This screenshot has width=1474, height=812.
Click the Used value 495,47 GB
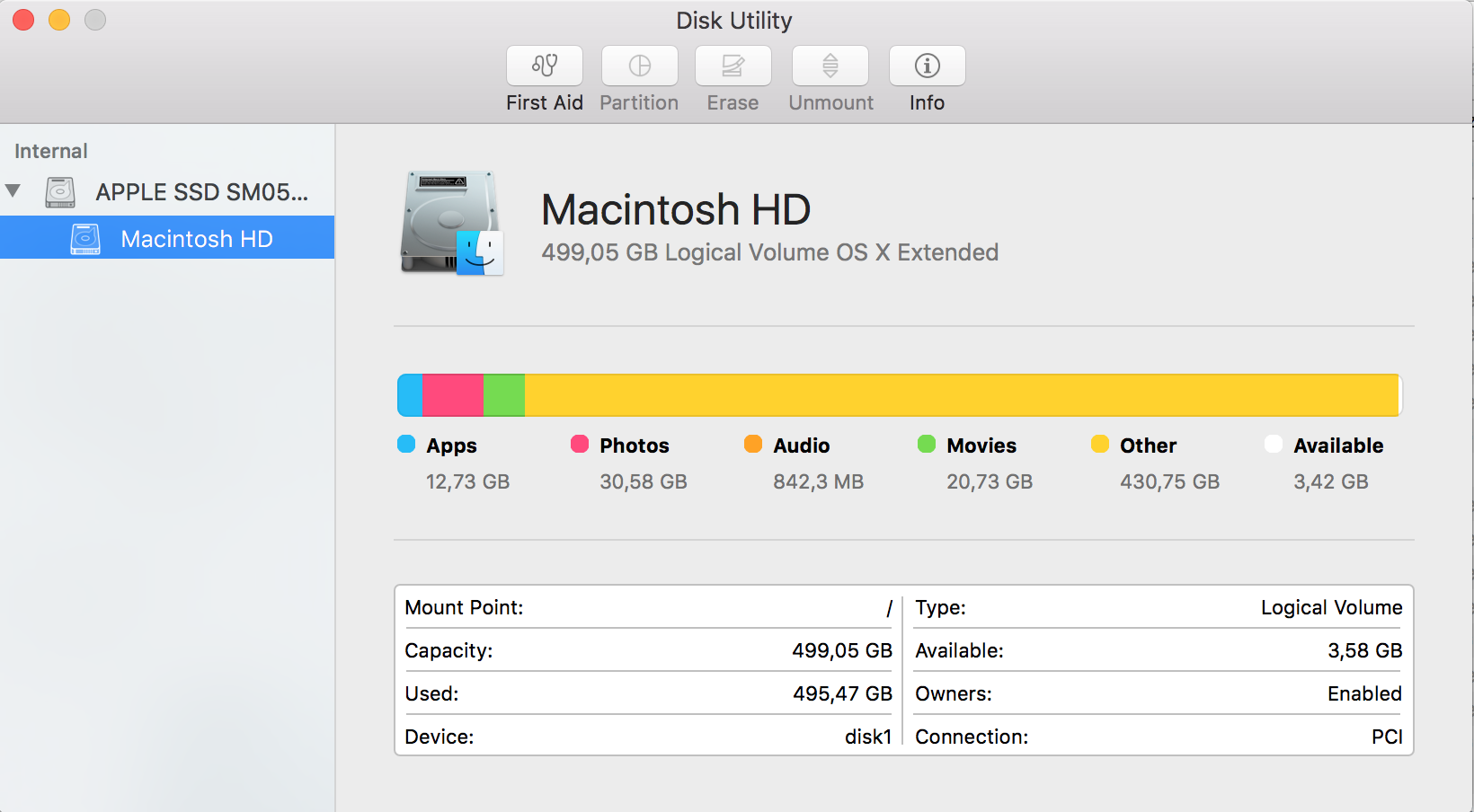click(842, 693)
